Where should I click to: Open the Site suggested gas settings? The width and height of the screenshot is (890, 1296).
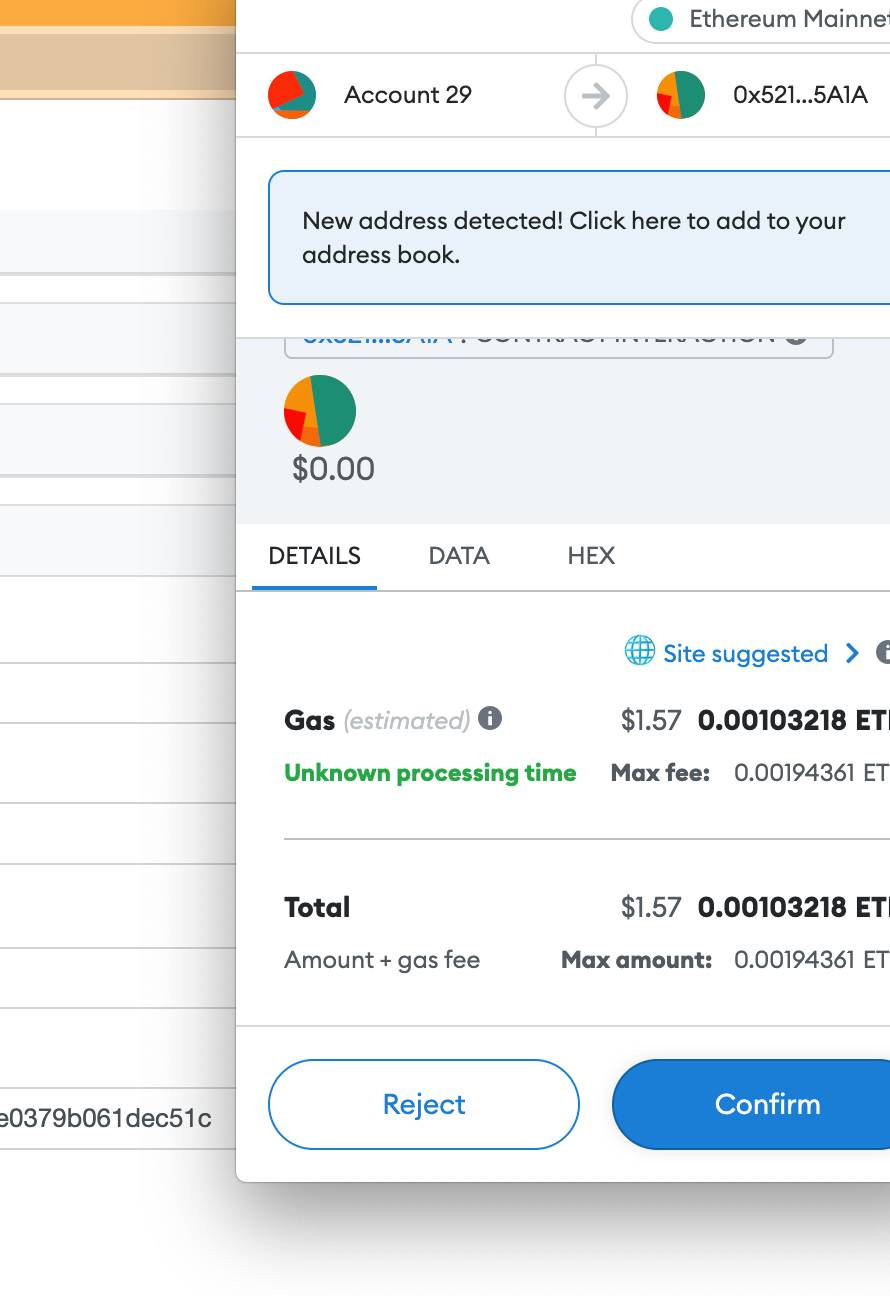coord(745,653)
